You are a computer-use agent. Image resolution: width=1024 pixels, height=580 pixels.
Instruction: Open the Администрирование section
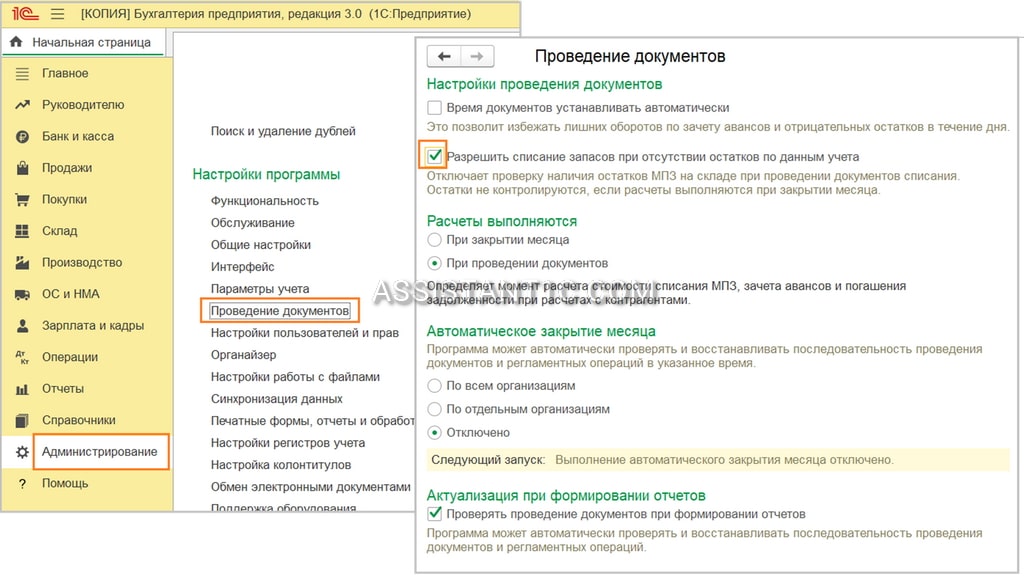100,451
